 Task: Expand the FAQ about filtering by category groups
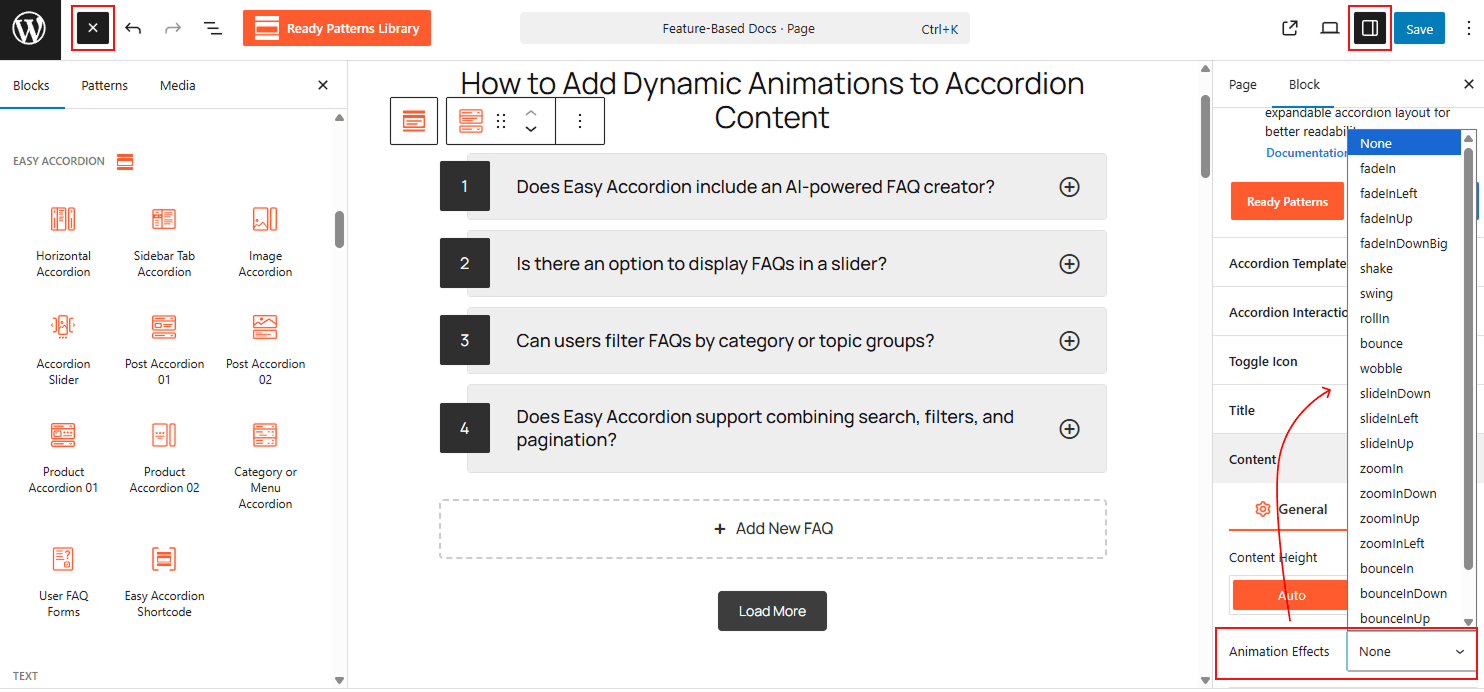[x=1069, y=340]
